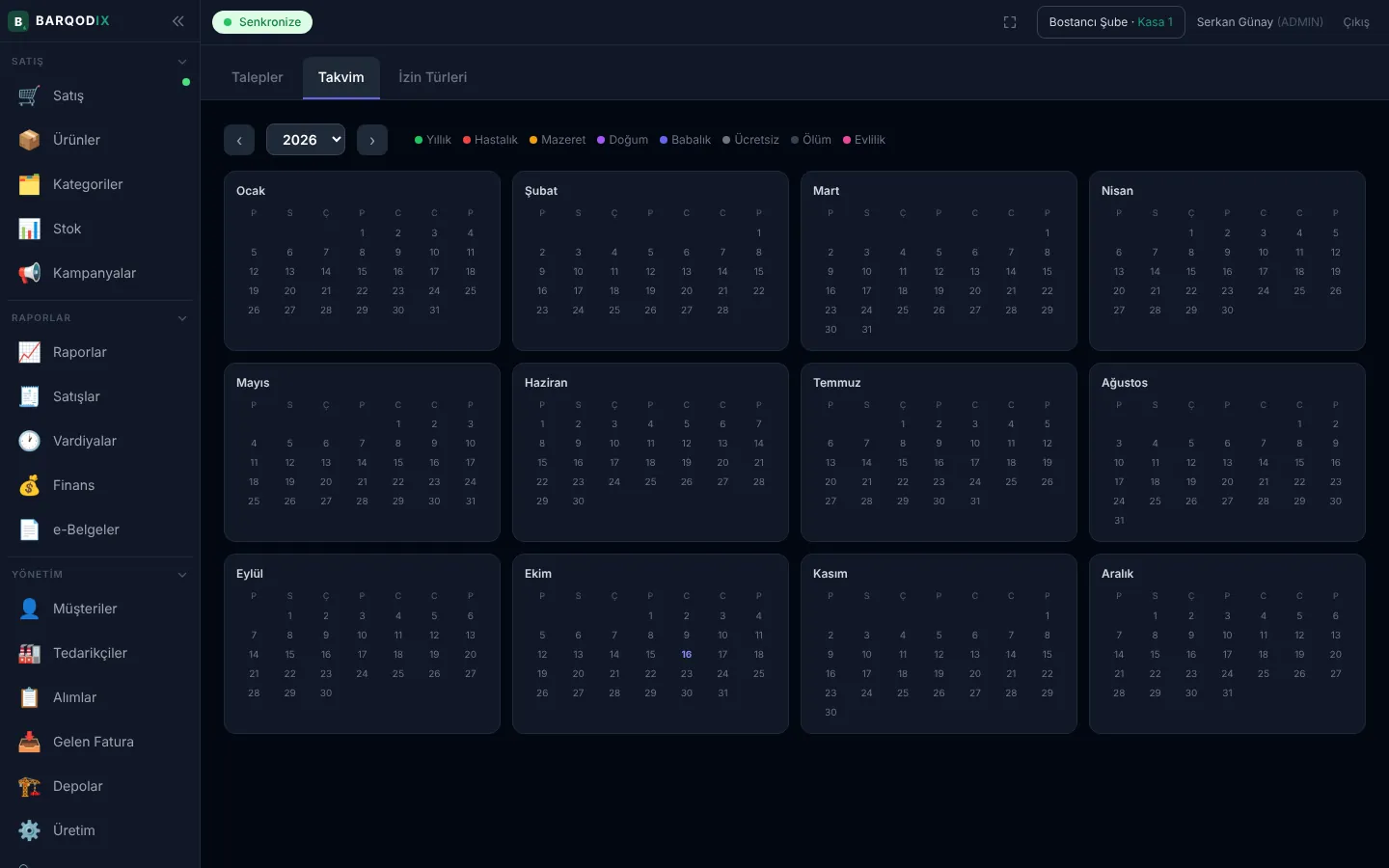Image resolution: width=1389 pixels, height=868 pixels.
Task: Click the Depolar crane icon
Action: [29, 786]
